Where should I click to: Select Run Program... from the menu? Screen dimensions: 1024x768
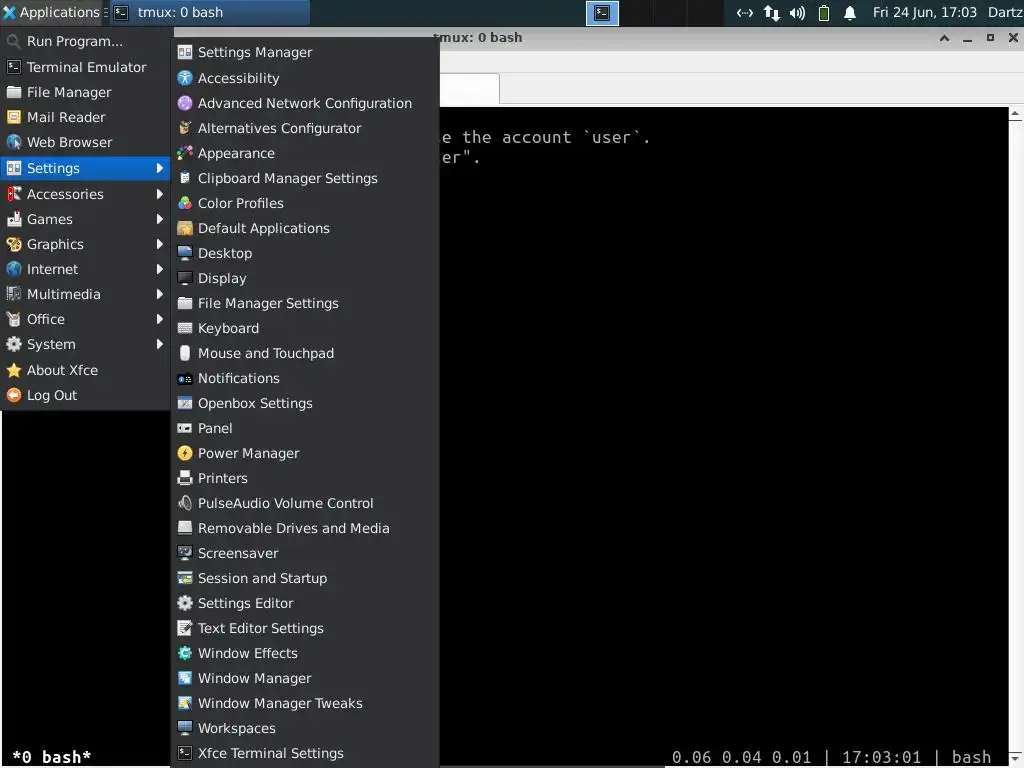pos(86,41)
